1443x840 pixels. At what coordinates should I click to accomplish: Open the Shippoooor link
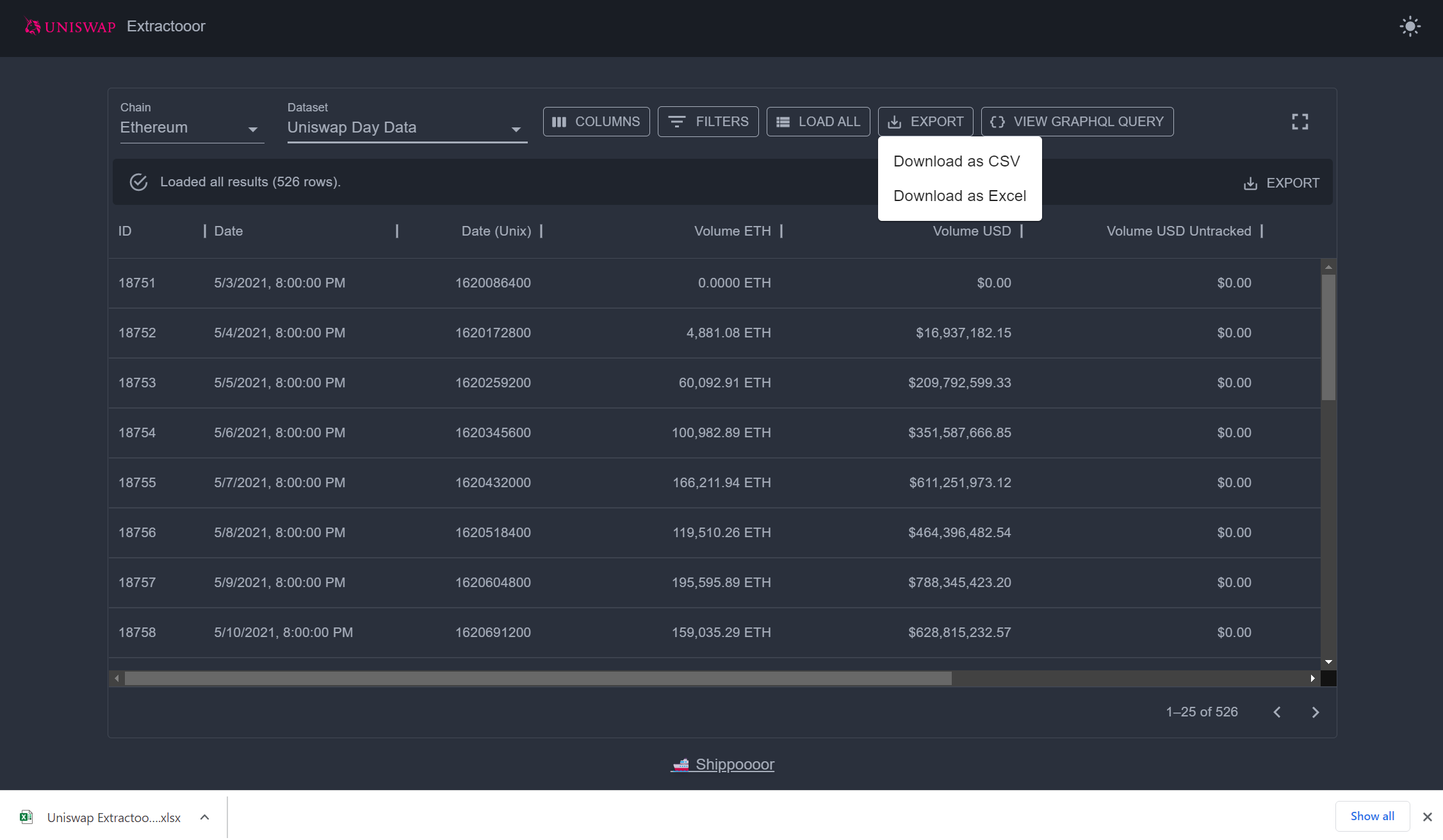(x=722, y=764)
